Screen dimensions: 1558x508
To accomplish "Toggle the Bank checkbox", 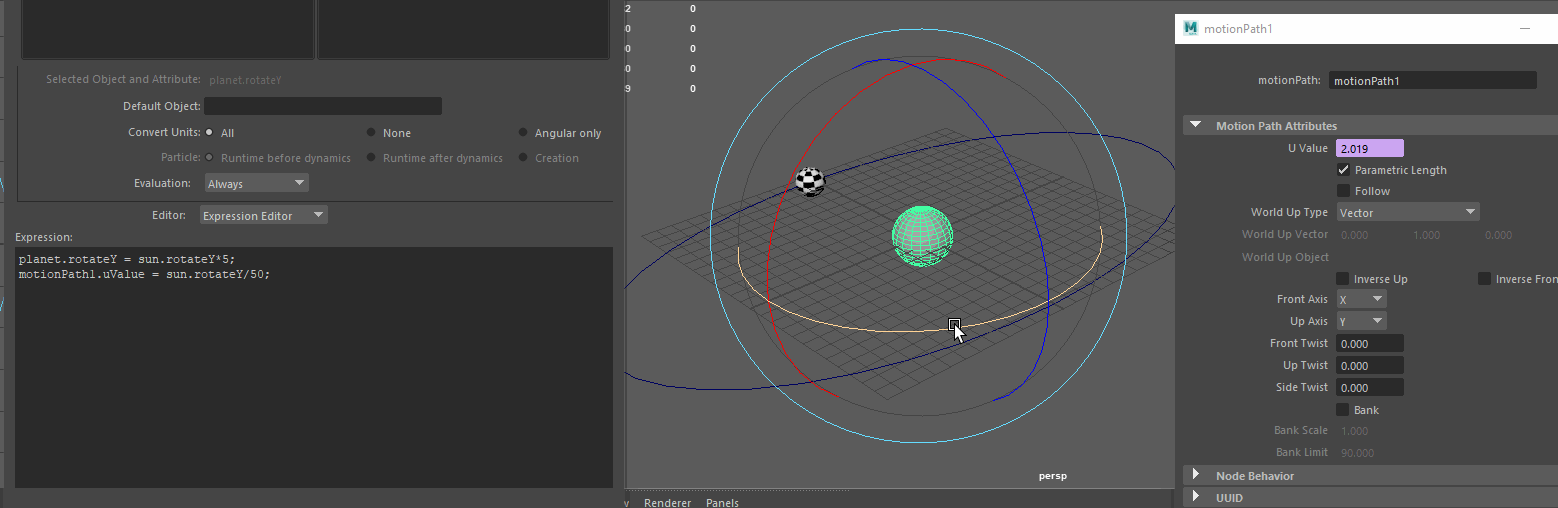I will click(x=1344, y=410).
